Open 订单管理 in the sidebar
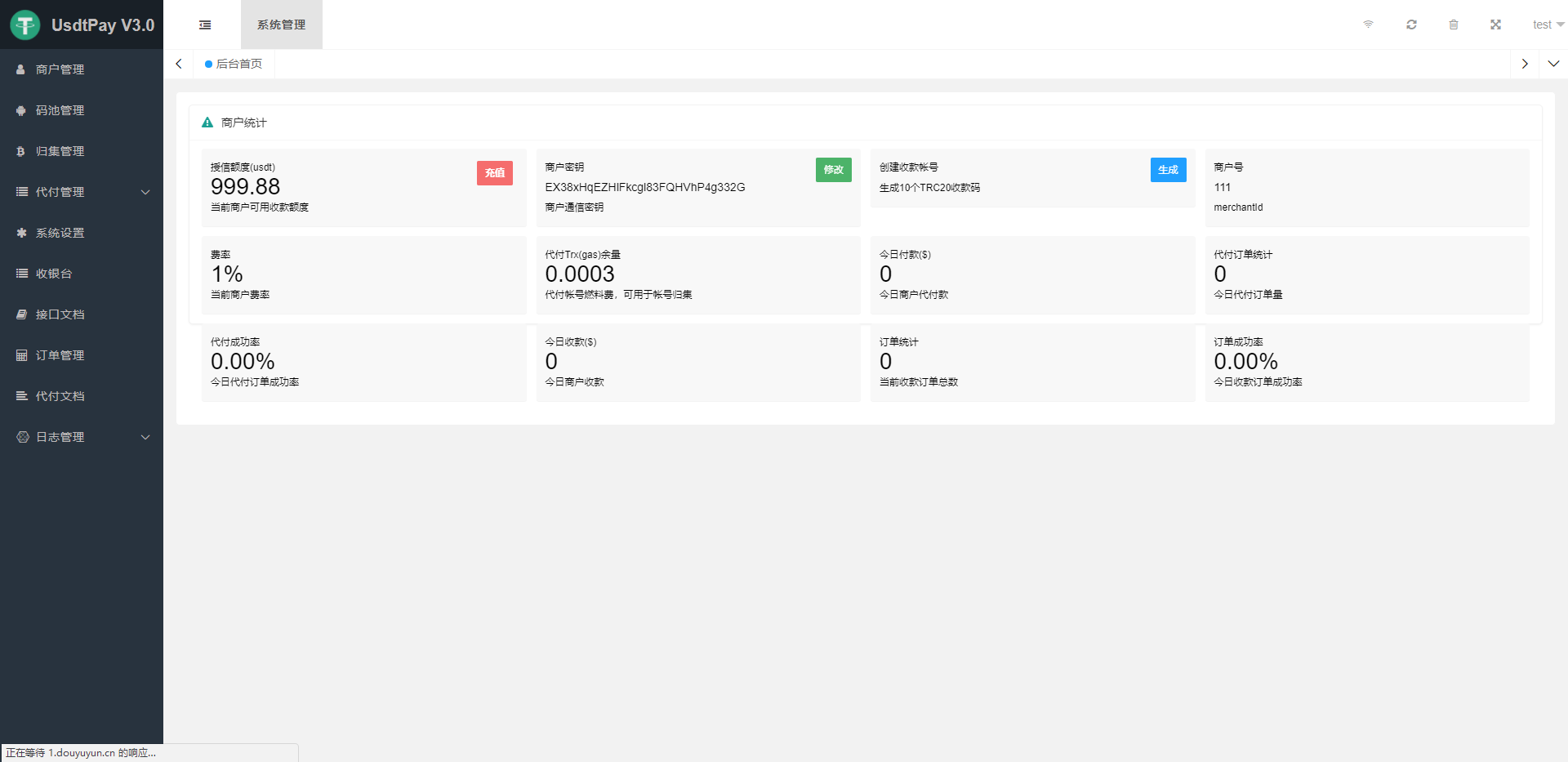Screen dimensions: 1568x762 (82, 355)
